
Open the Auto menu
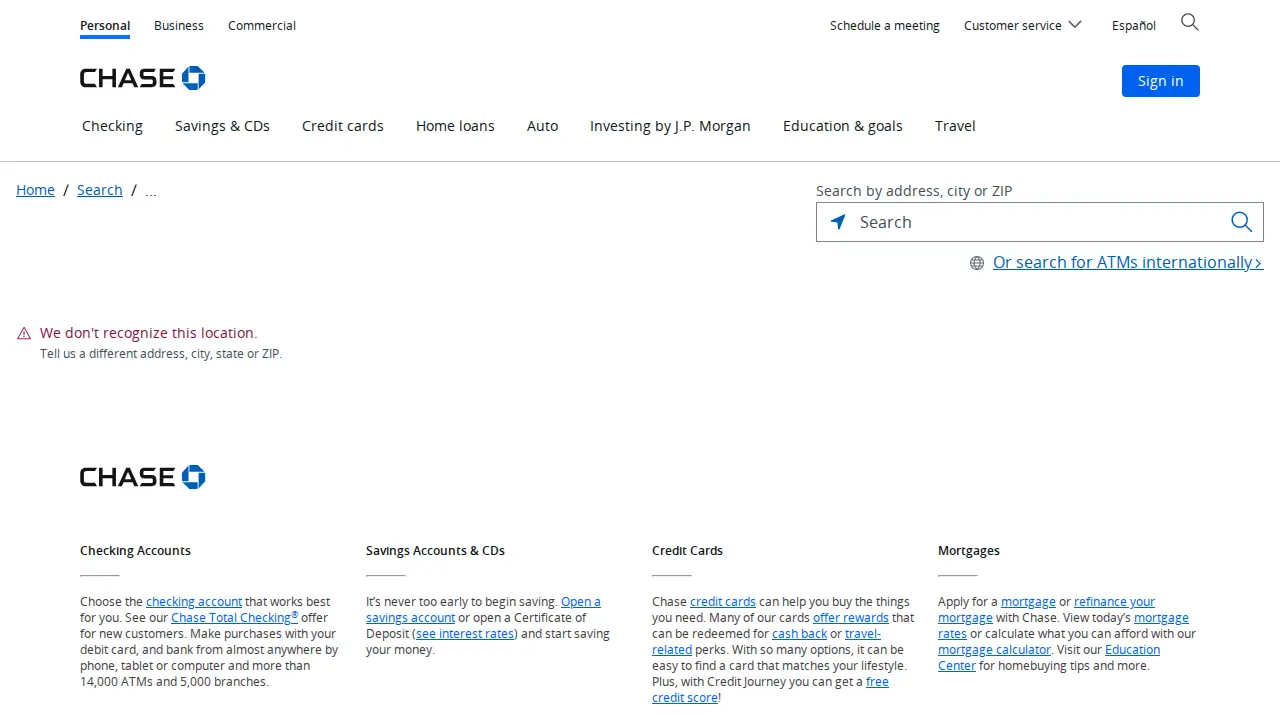[x=543, y=126]
